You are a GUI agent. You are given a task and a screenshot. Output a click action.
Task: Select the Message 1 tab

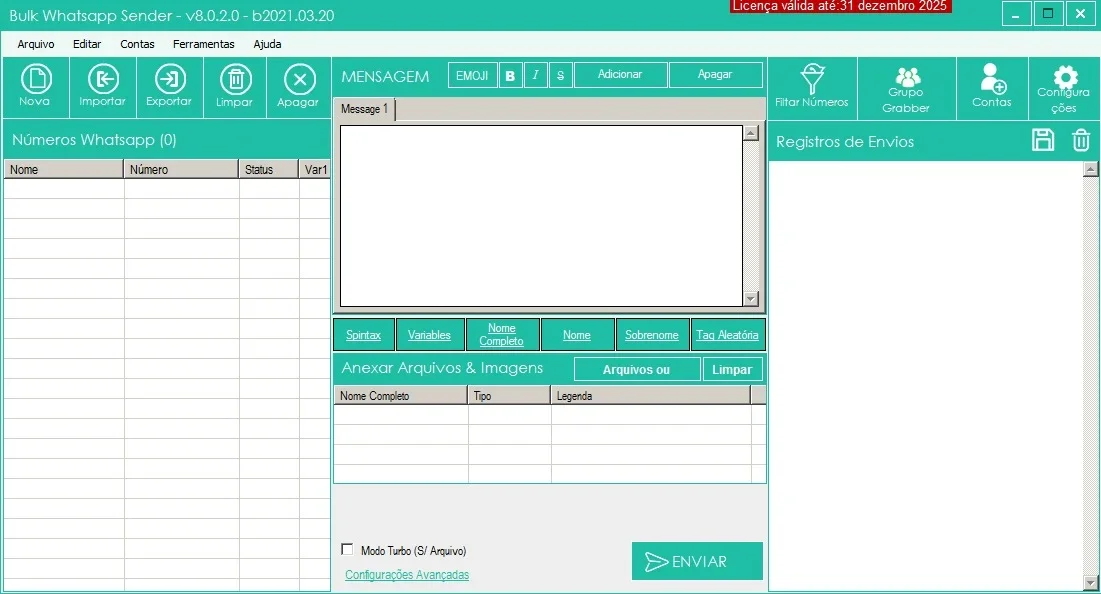click(364, 109)
